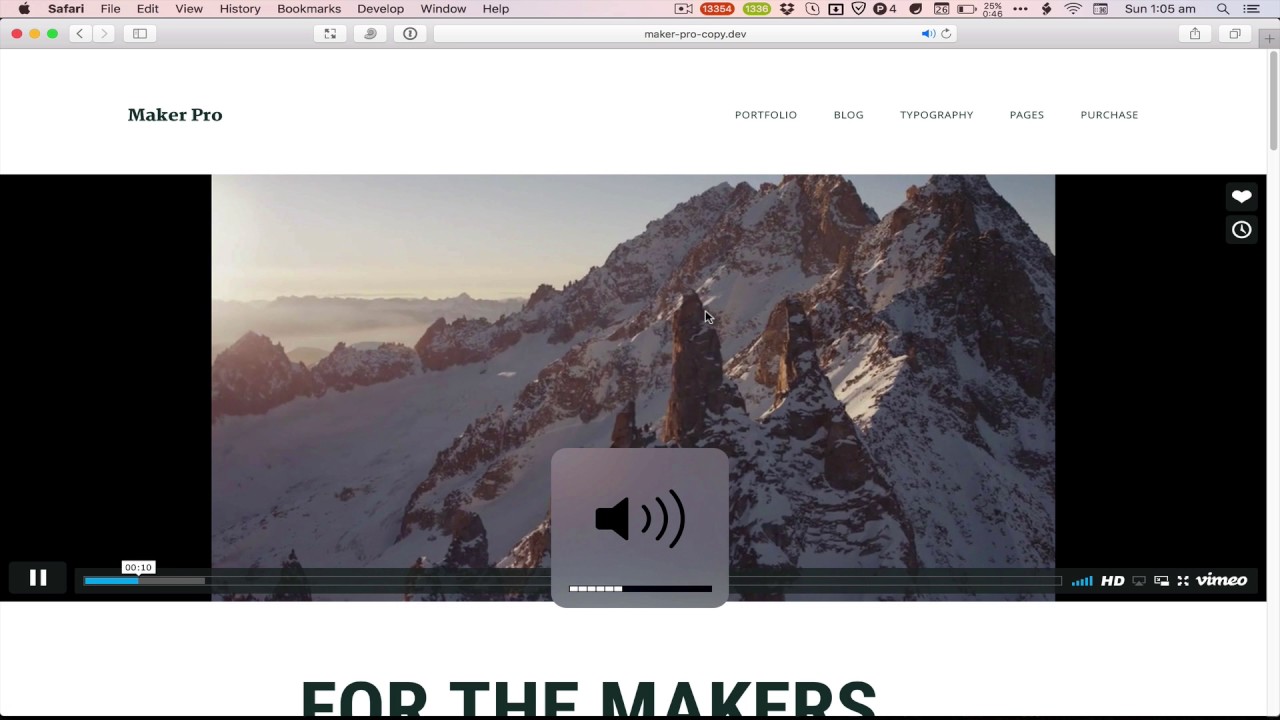Click the Dropbox menu bar icon
This screenshot has height=720, width=1280.
tap(788, 9)
